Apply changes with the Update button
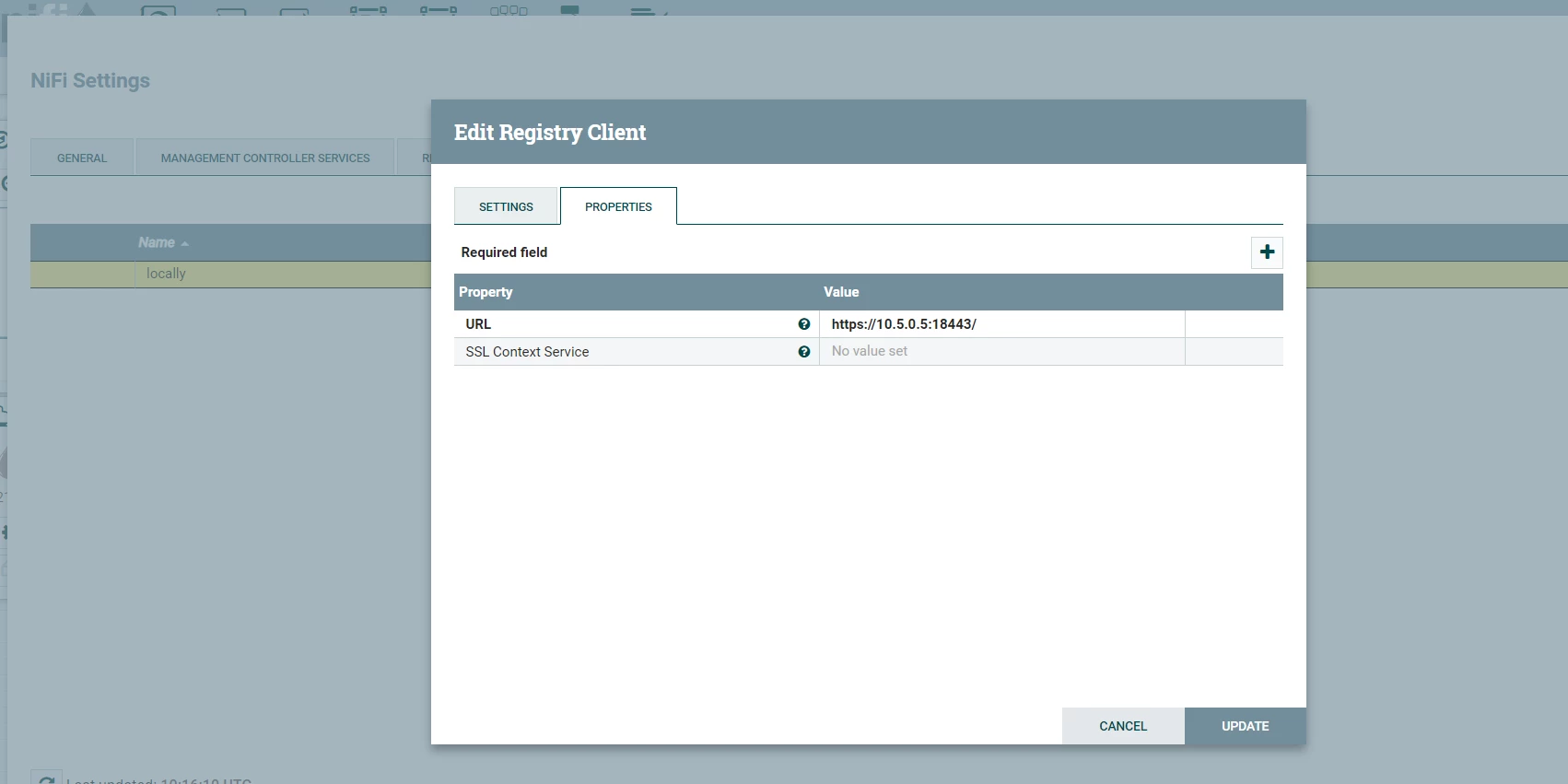Screen dimensions: 1568x784 (x=1246, y=726)
